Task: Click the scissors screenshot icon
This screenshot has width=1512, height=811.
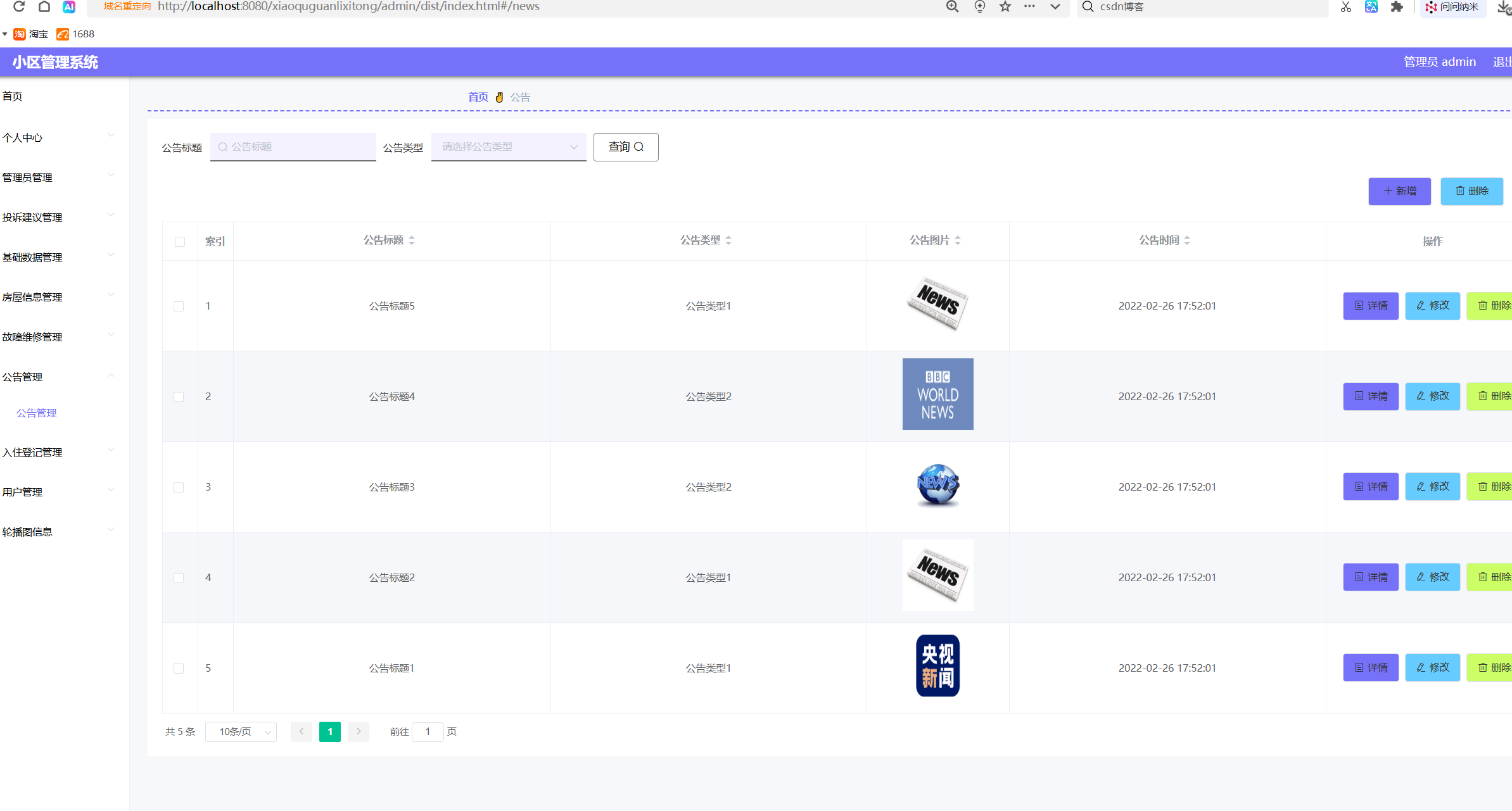Action: [1346, 6]
